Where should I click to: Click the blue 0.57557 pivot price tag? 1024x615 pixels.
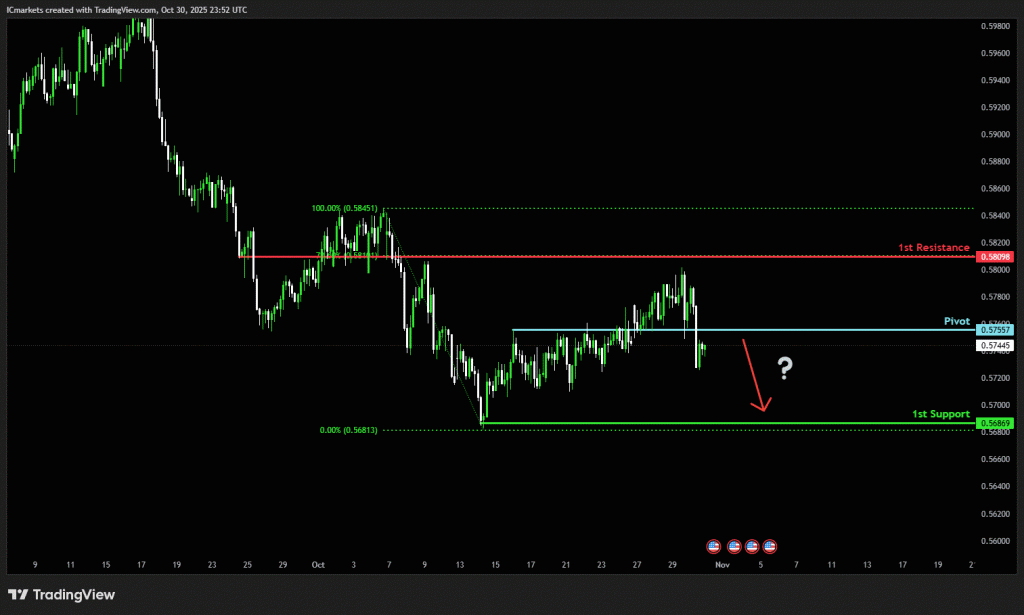[997, 330]
